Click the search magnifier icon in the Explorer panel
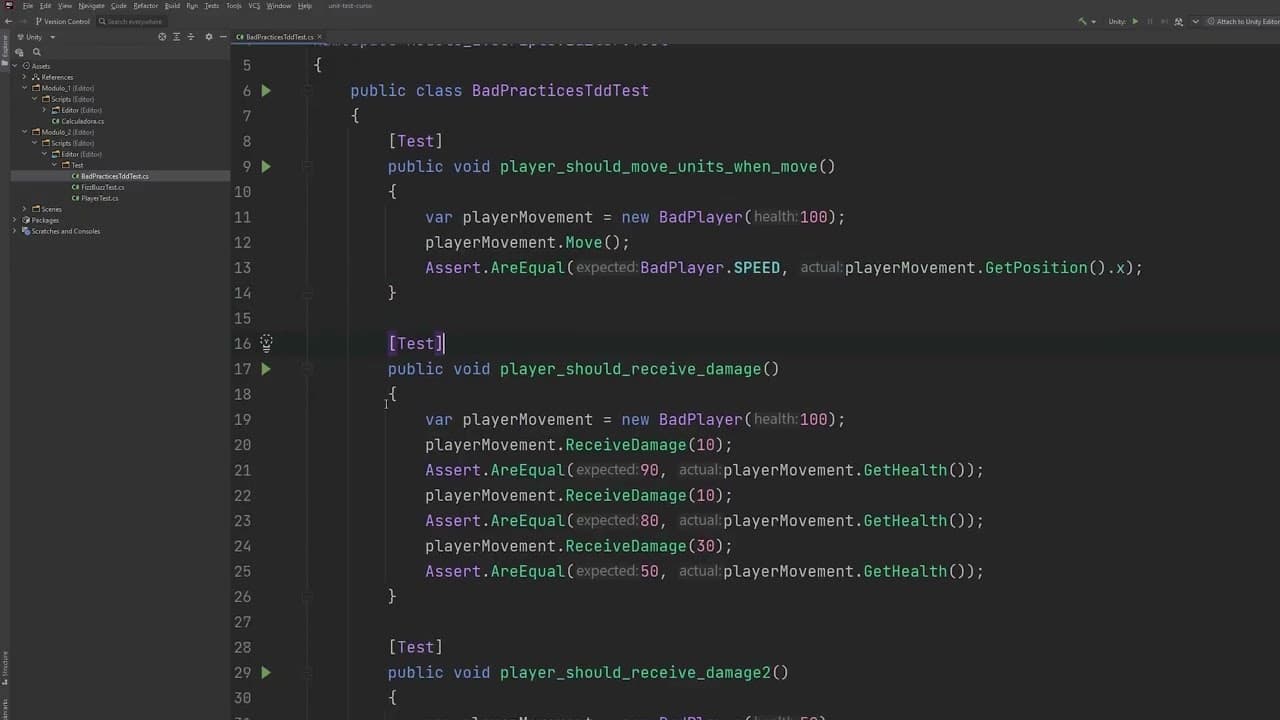Screen dimensions: 1280x720 (x=37, y=52)
